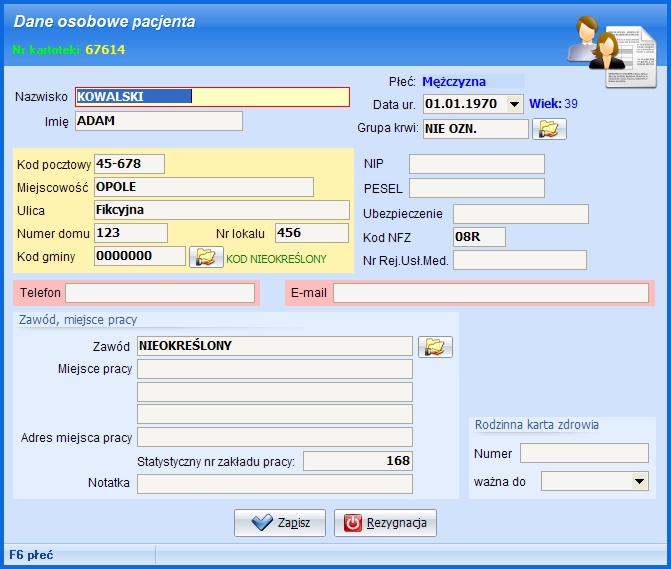
Task: Click the Rezygnacja cancel button
Action: pos(385,523)
